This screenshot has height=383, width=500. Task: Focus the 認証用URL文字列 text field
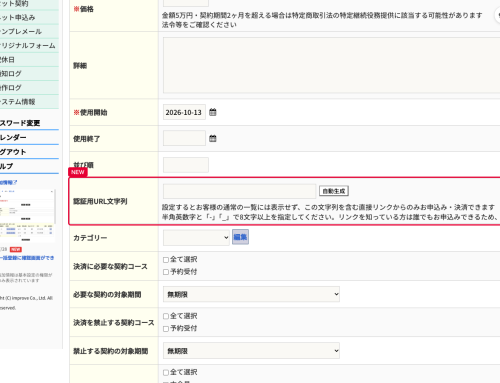pyautogui.click(x=239, y=191)
